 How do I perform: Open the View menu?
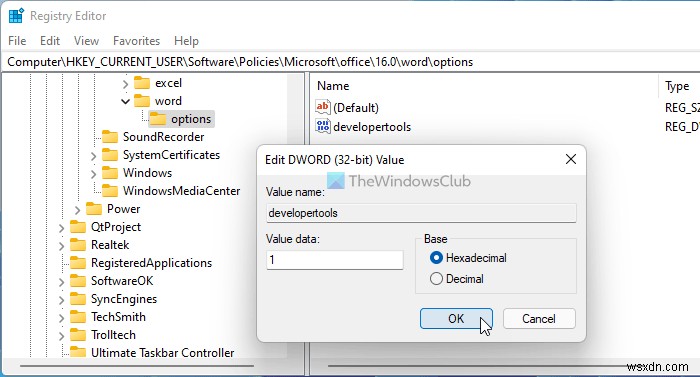[86, 41]
